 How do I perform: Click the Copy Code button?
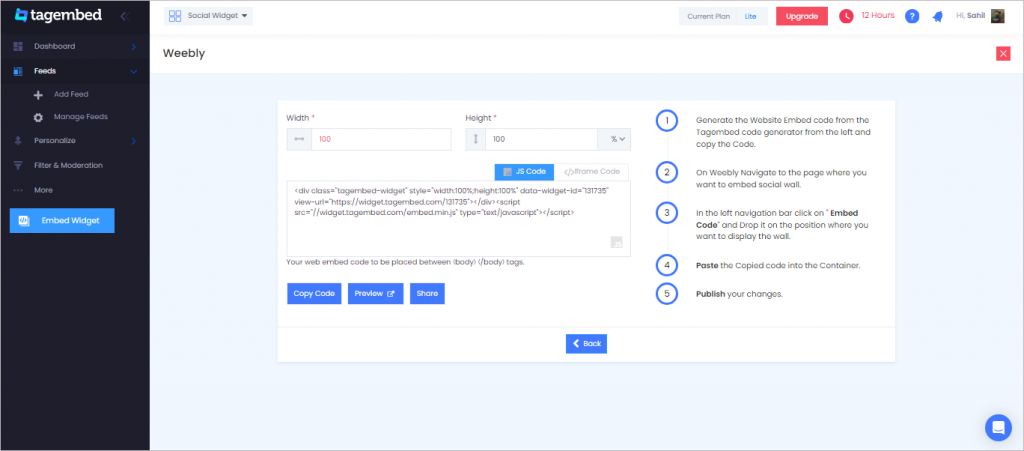click(x=314, y=294)
